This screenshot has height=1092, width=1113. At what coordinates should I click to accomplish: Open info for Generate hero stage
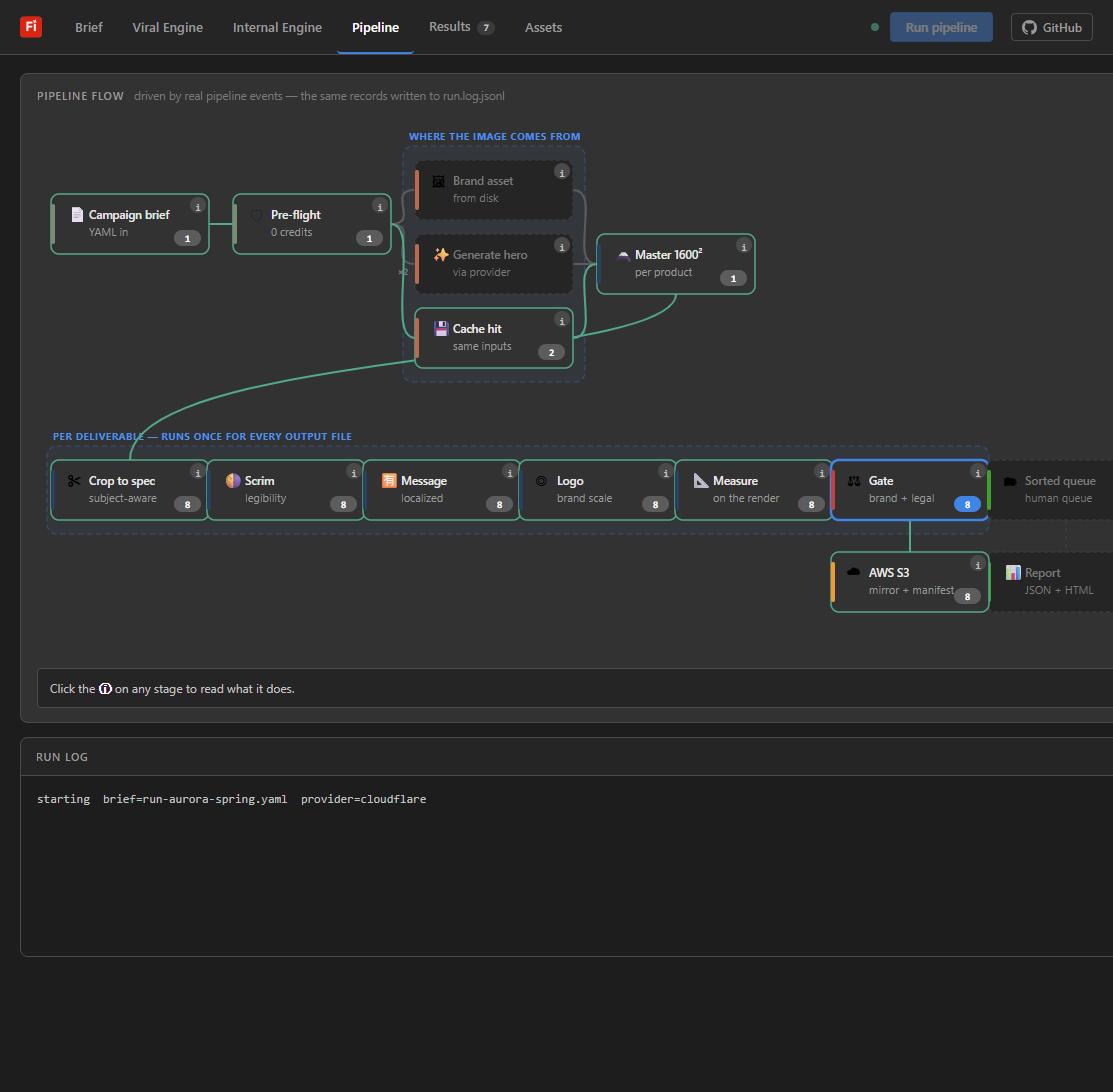pos(561,246)
